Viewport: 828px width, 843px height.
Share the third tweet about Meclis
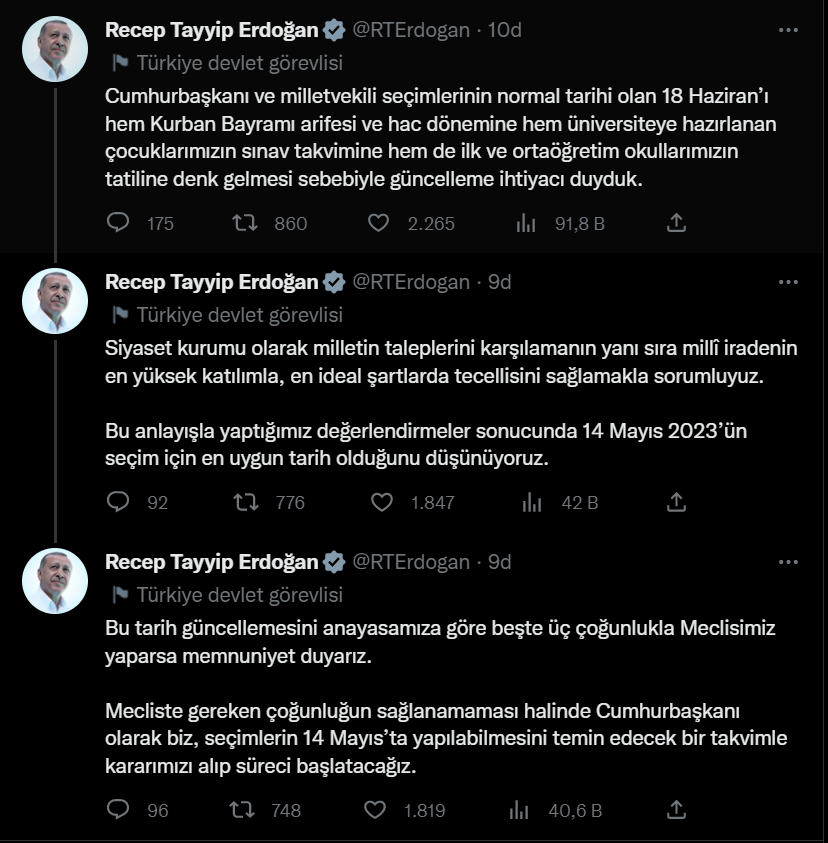[676, 809]
